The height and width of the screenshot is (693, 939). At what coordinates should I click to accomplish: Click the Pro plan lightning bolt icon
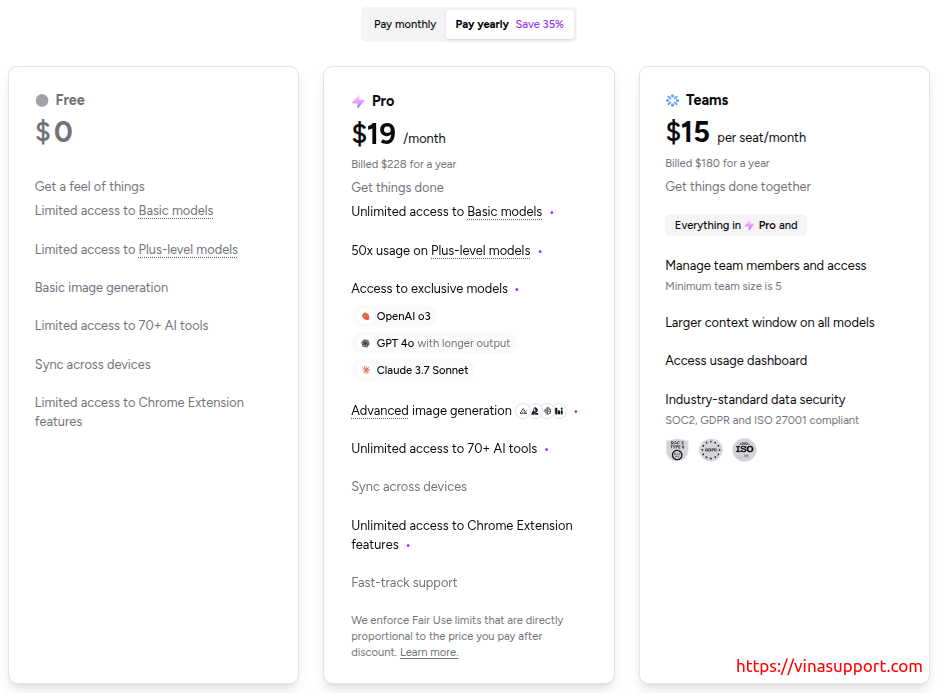358,101
